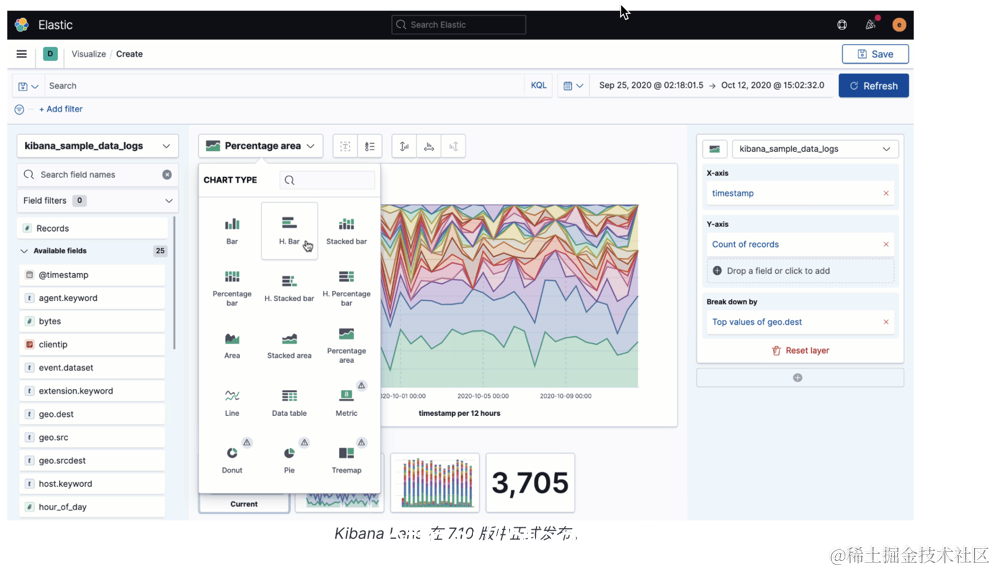Click the Save button
This screenshot has width=996, height=572.
(875, 54)
